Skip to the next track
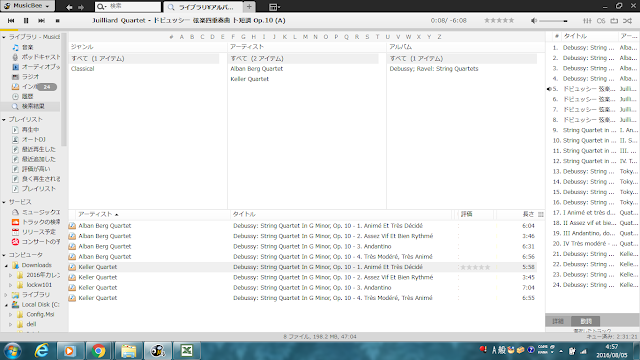 42,20
